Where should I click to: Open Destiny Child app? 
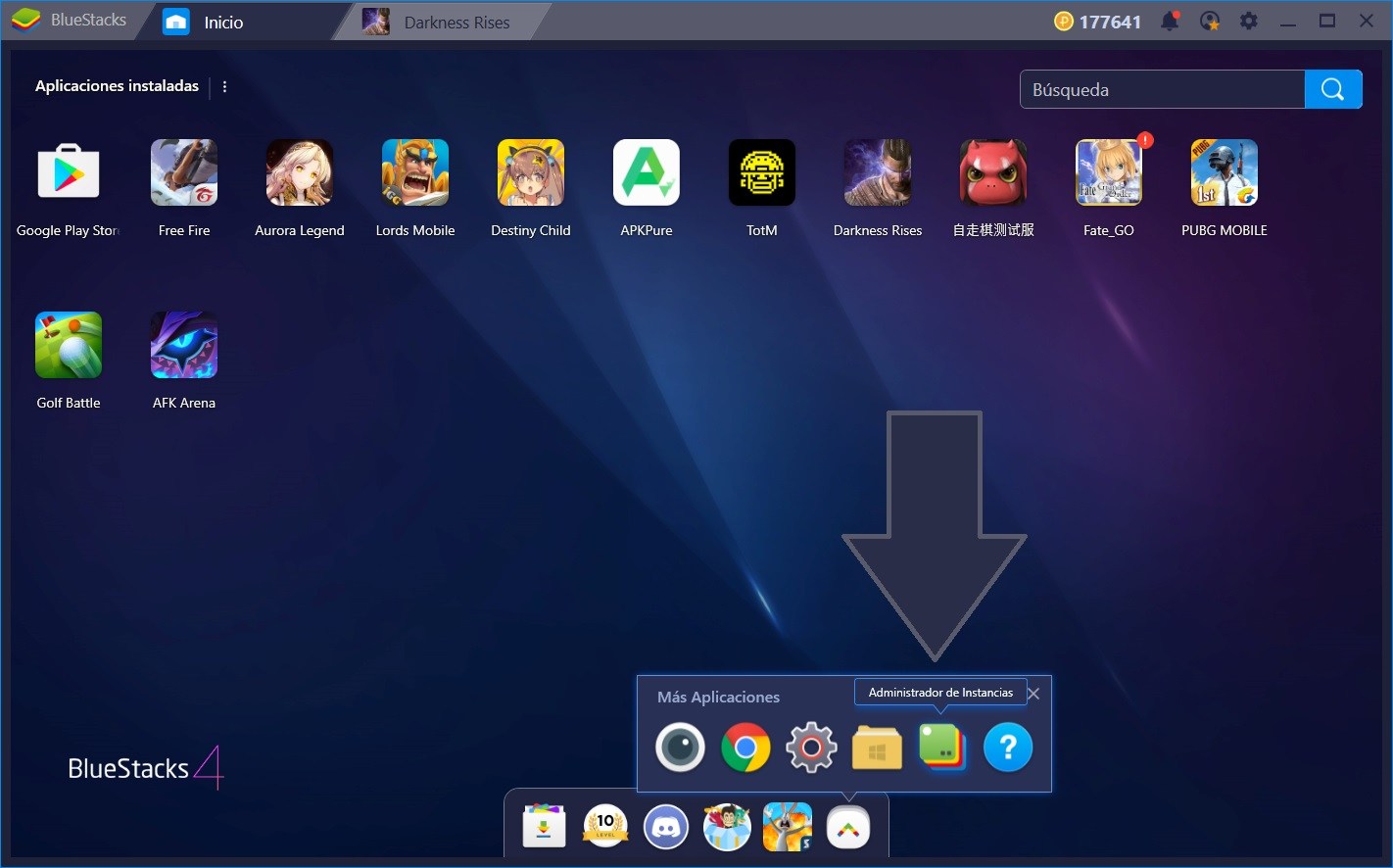tap(531, 172)
